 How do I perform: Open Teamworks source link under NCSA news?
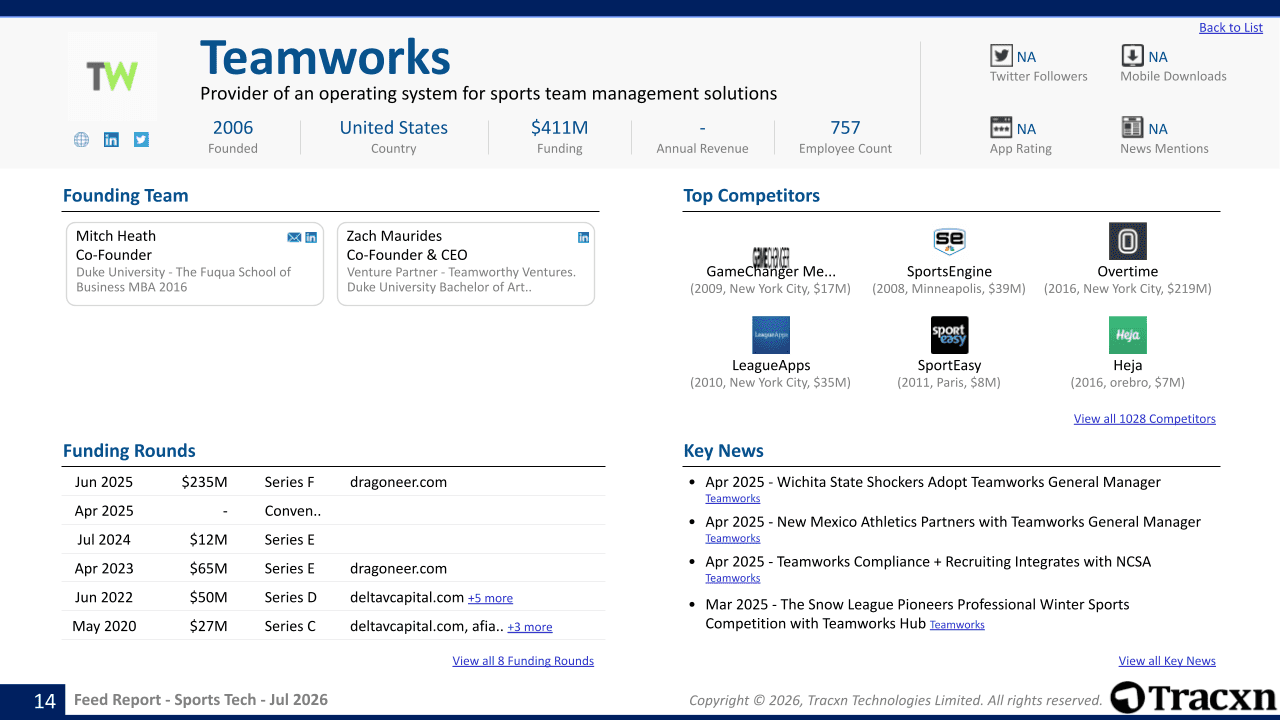pos(732,578)
